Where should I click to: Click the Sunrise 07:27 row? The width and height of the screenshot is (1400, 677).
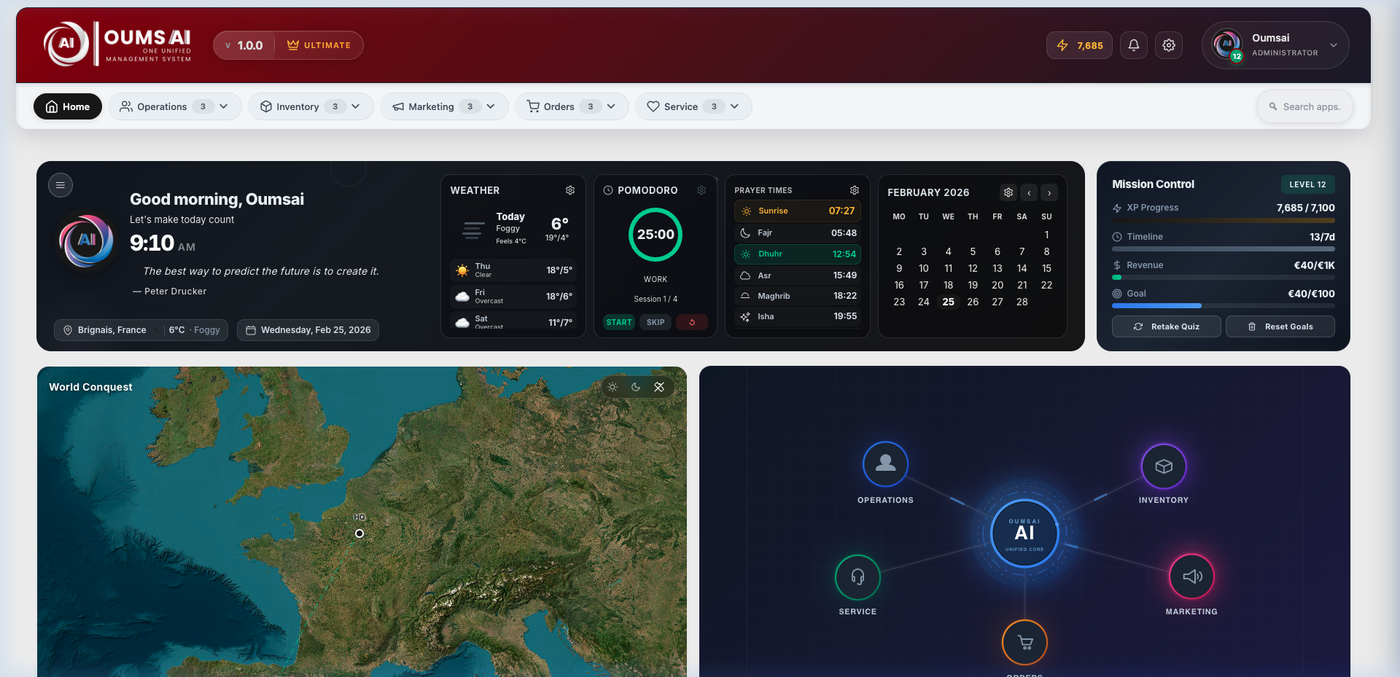[x=797, y=211]
